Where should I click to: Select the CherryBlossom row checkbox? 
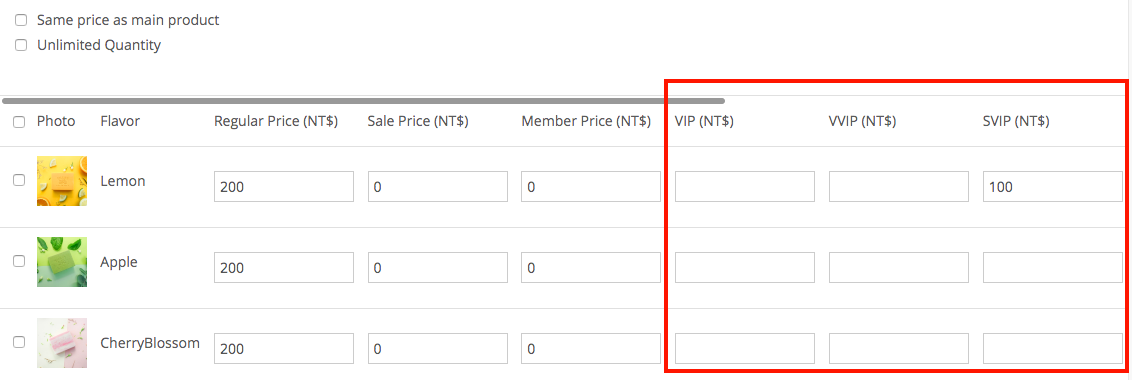[19, 342]
